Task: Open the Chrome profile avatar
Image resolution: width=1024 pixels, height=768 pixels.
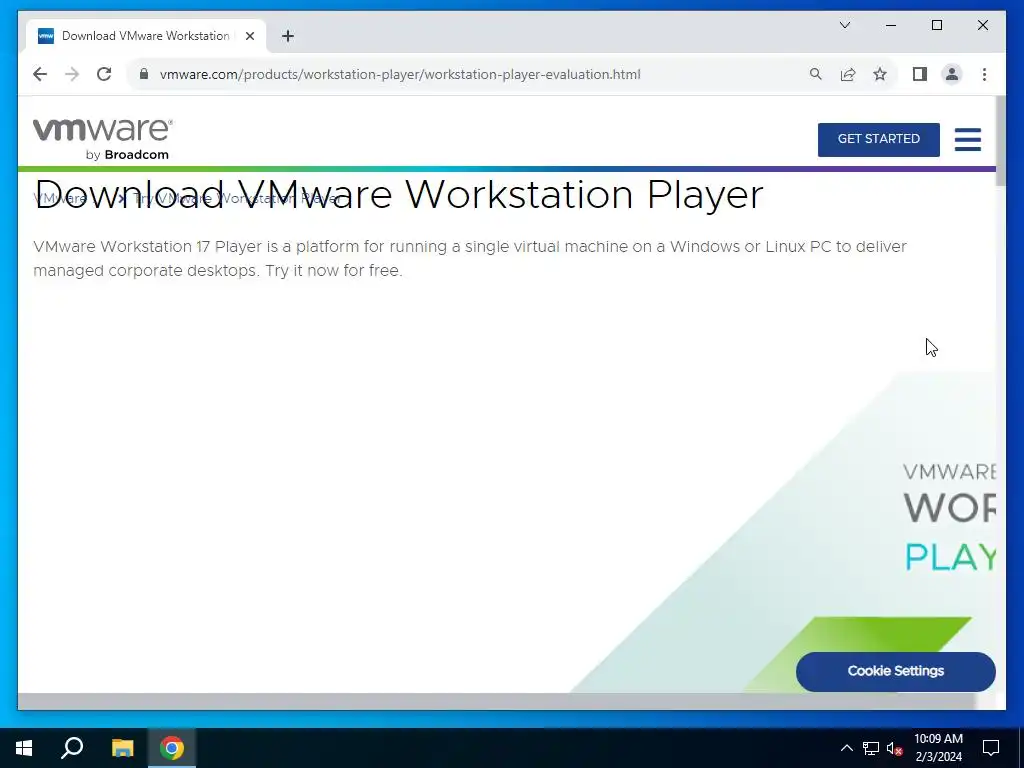Action: [x=952, y=74]
